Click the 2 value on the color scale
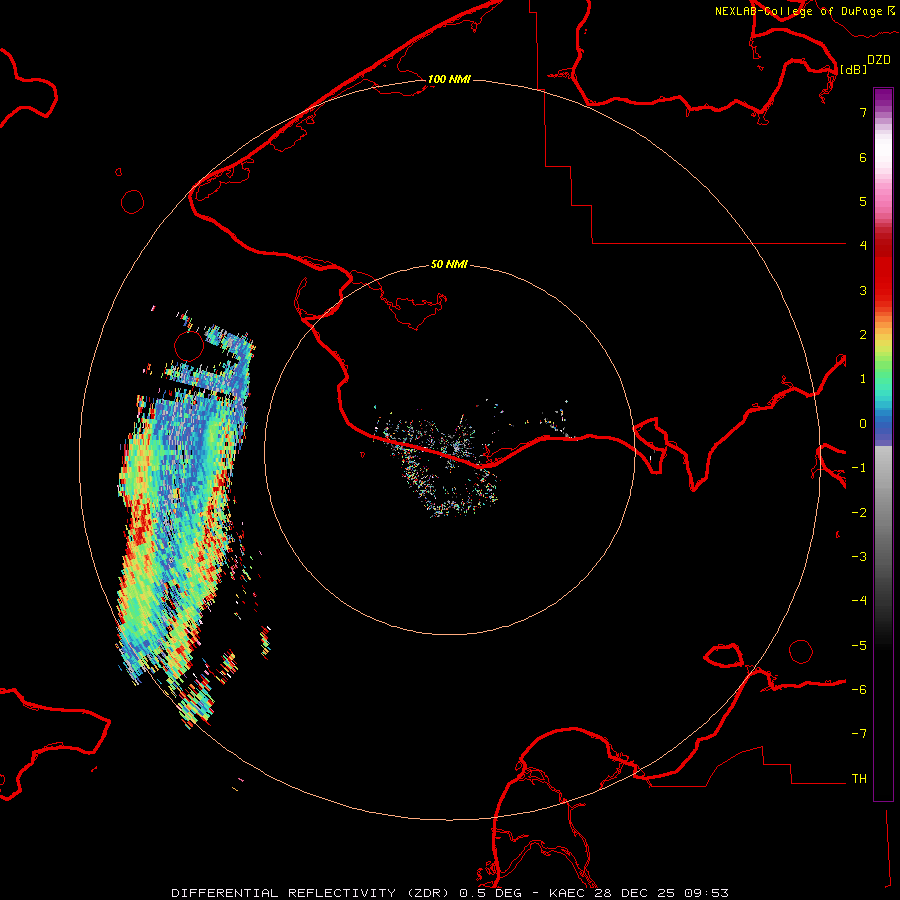Screen dimensions: 900x900 (x=863, y=335)
